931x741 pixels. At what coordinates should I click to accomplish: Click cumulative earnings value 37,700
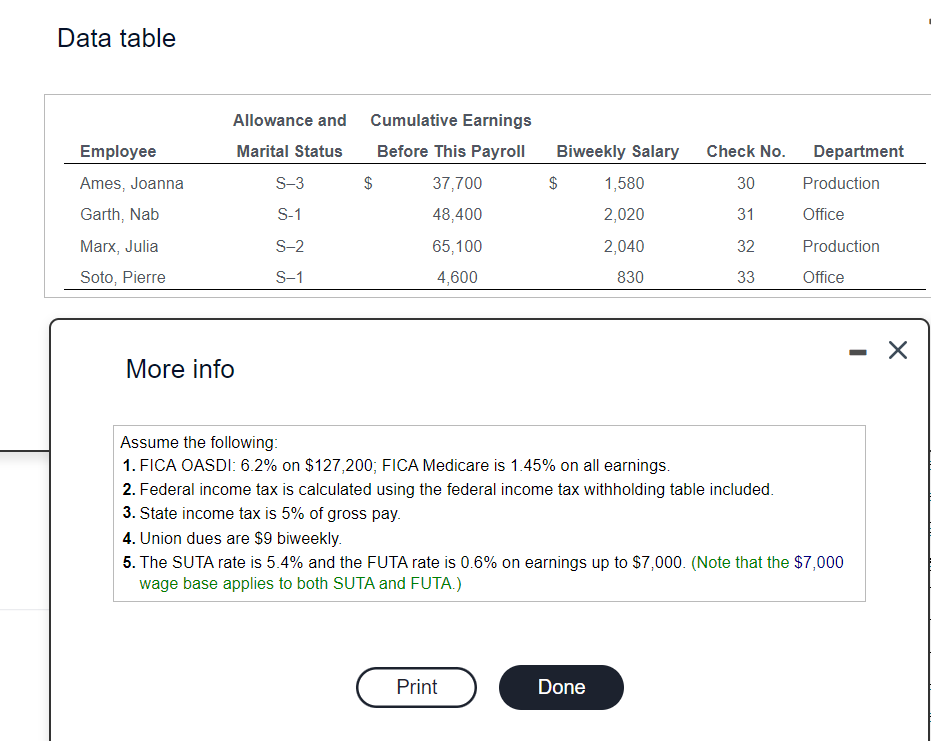pyautogui.click(x=459, y=183)
